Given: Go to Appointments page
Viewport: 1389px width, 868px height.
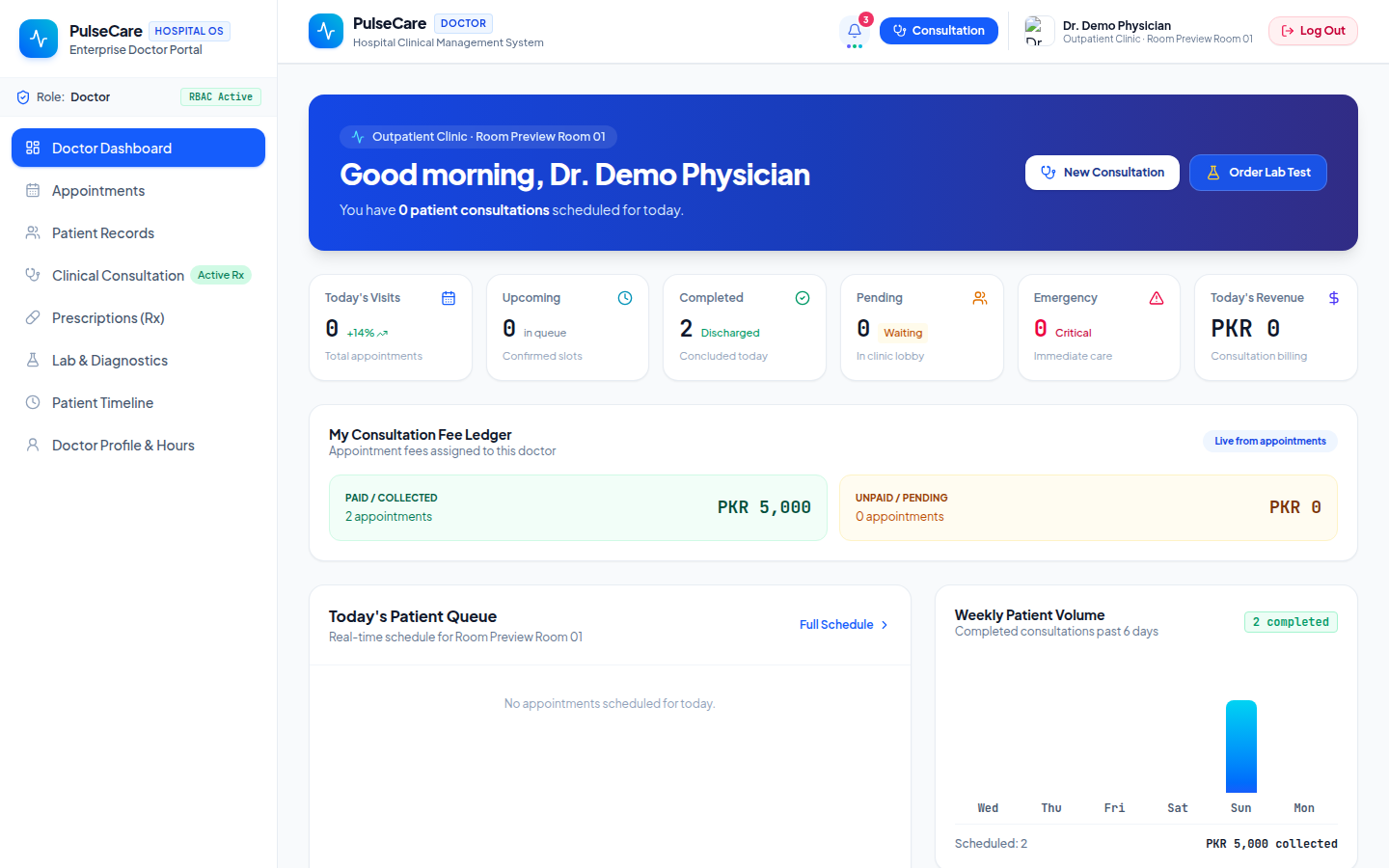Looking at the screenshot, I should 138,191.
